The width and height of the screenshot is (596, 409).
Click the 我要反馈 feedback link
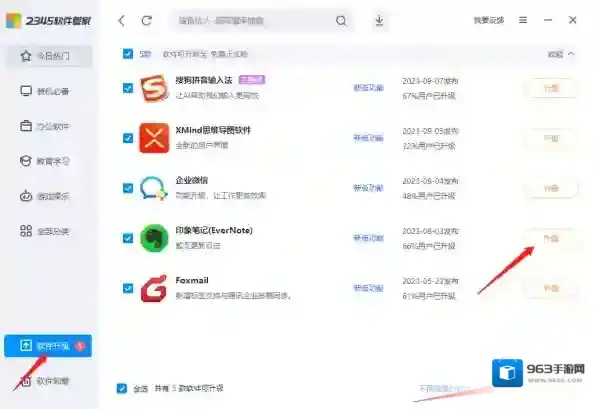pos(488,20)
